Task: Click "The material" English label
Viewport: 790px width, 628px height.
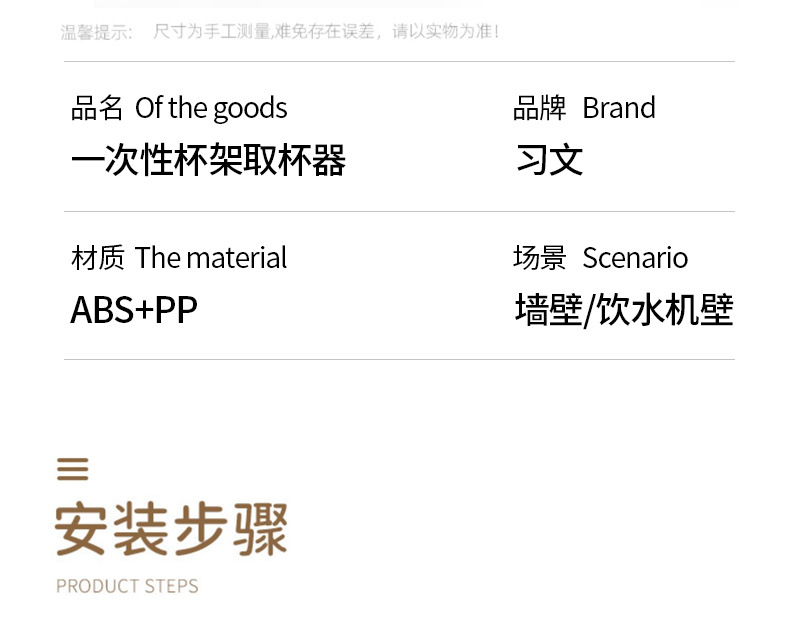Action: pyautogui.click(x=211, y=258)
